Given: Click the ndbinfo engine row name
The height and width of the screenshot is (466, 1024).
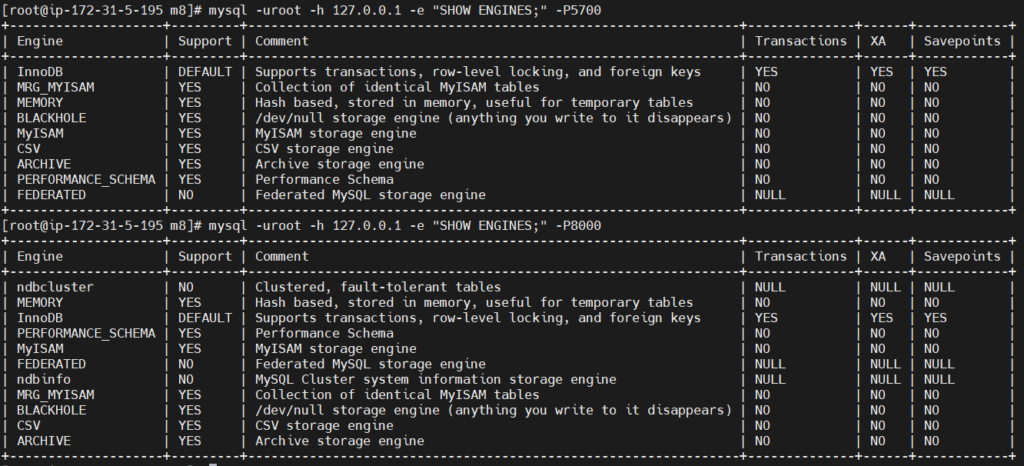Looking at the screenshot, I should [44, 379].
